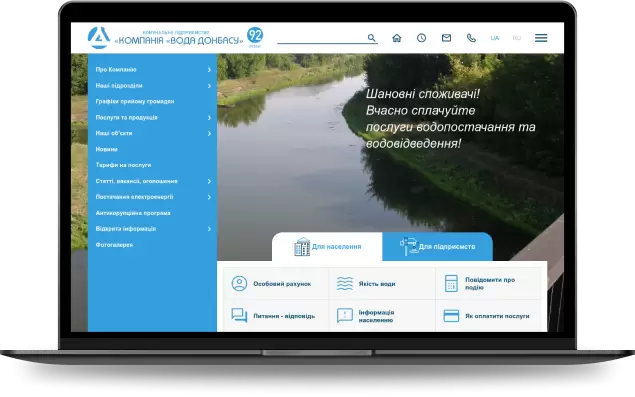Click the Інформація населенню message icon
The image size is (635, 397).
(345, 316)
